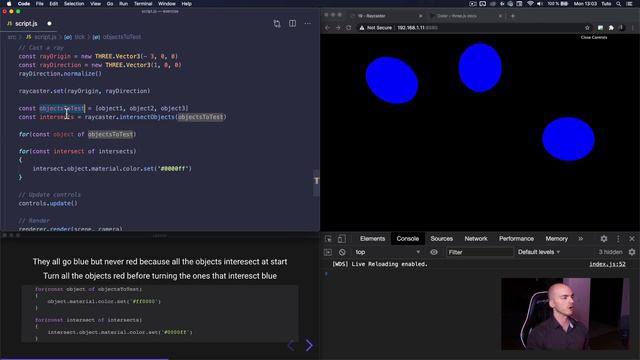Open the Network tab
The height and width of the screenshot is (360, 640).
pos(476,239)
